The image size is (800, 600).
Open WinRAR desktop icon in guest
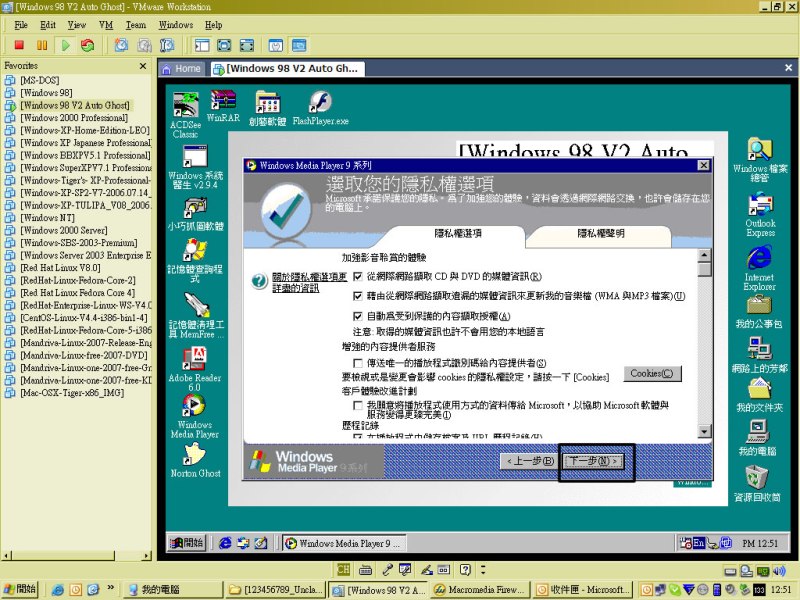(223, 106)
